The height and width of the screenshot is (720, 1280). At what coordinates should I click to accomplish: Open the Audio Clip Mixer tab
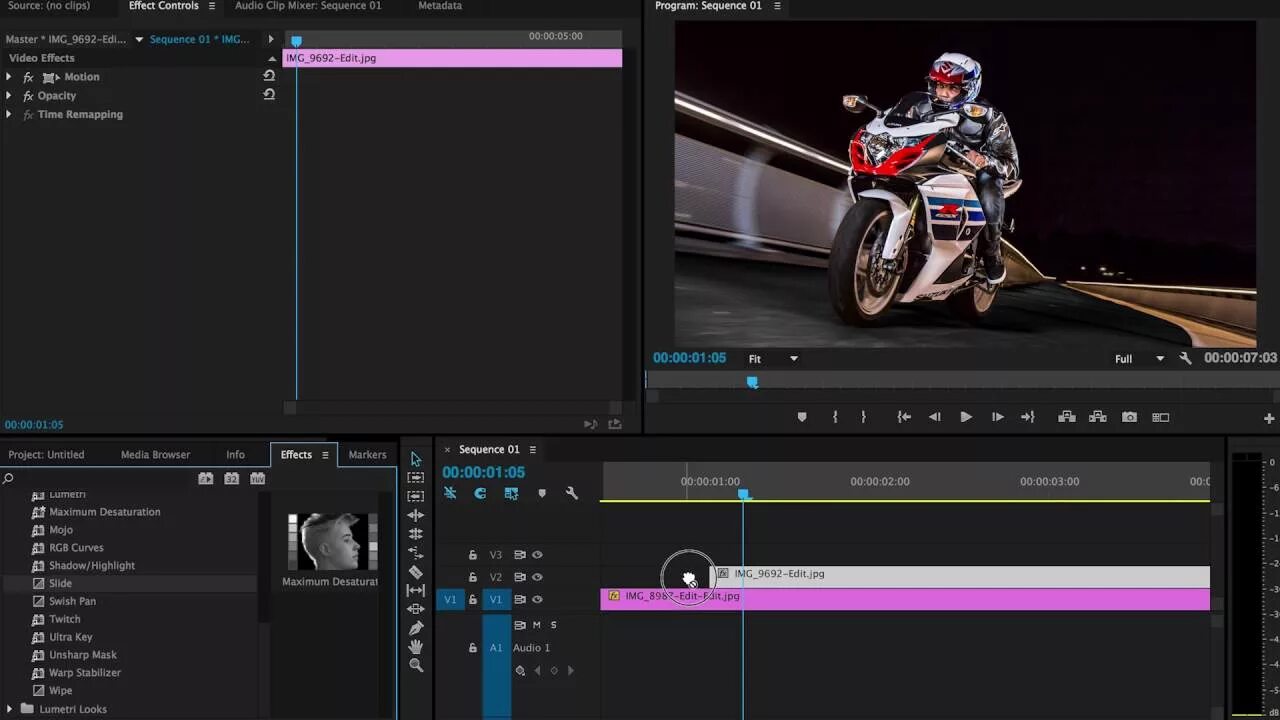coord(308,6)
